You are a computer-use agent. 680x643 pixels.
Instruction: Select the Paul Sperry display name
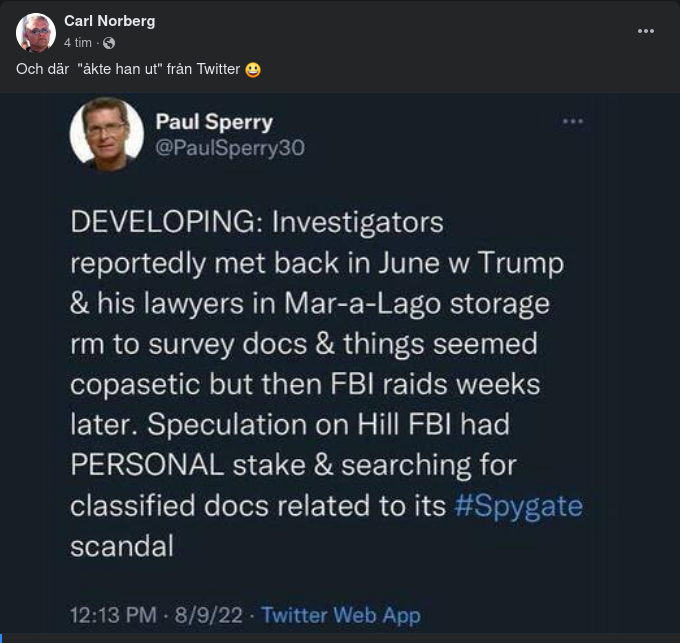pos(214,122)
